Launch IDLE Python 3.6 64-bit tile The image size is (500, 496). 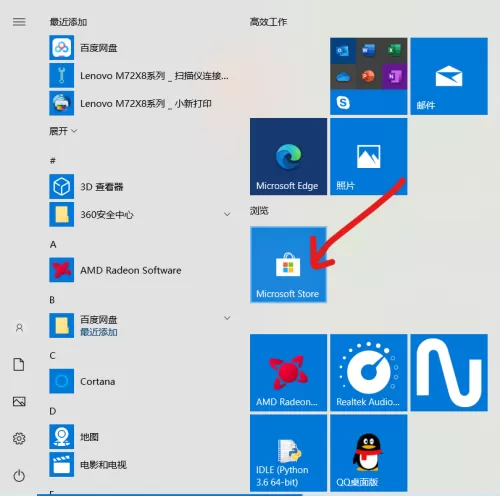coord(288,453)
